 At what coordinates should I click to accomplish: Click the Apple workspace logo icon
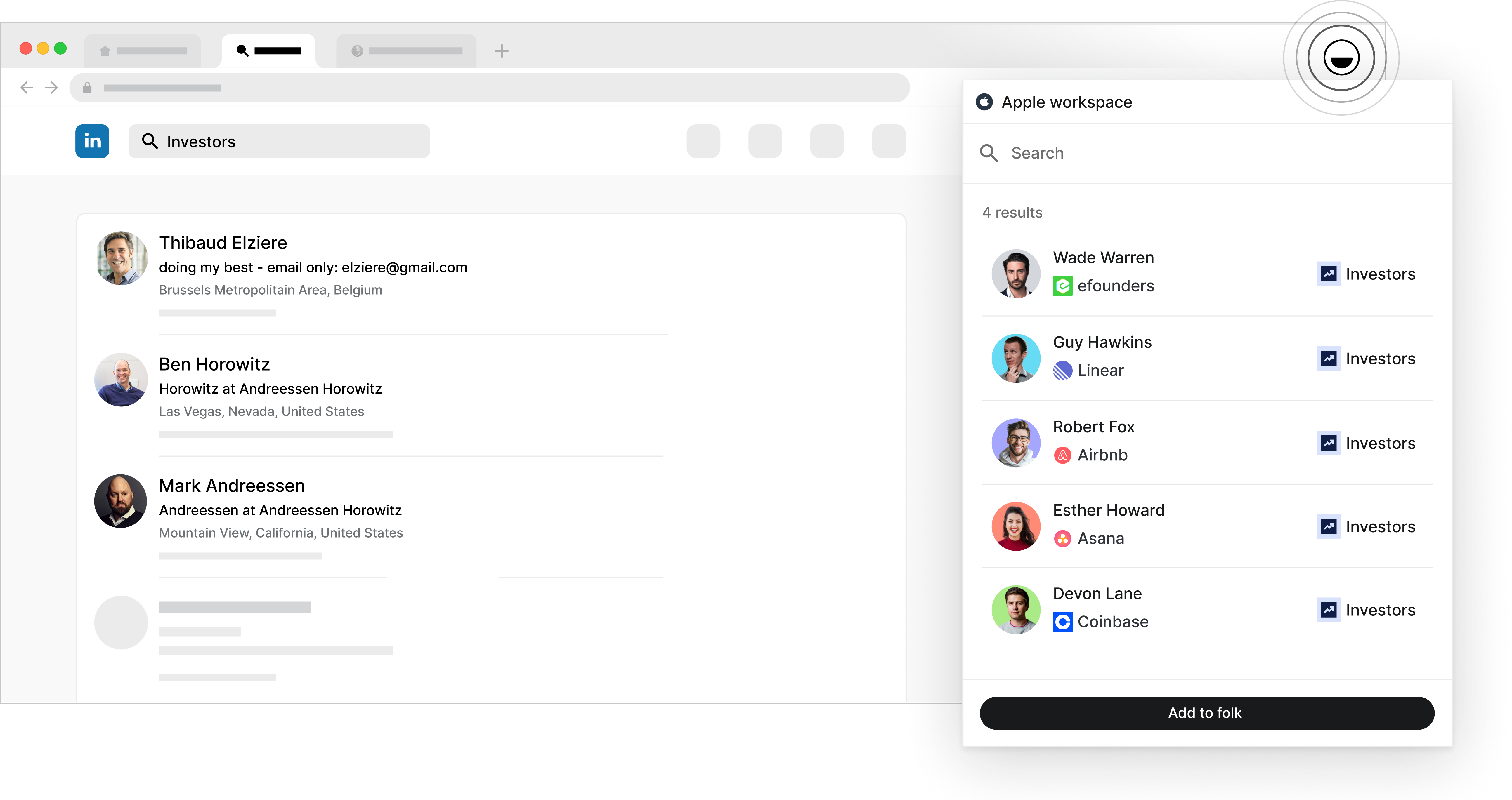(984, 102)
